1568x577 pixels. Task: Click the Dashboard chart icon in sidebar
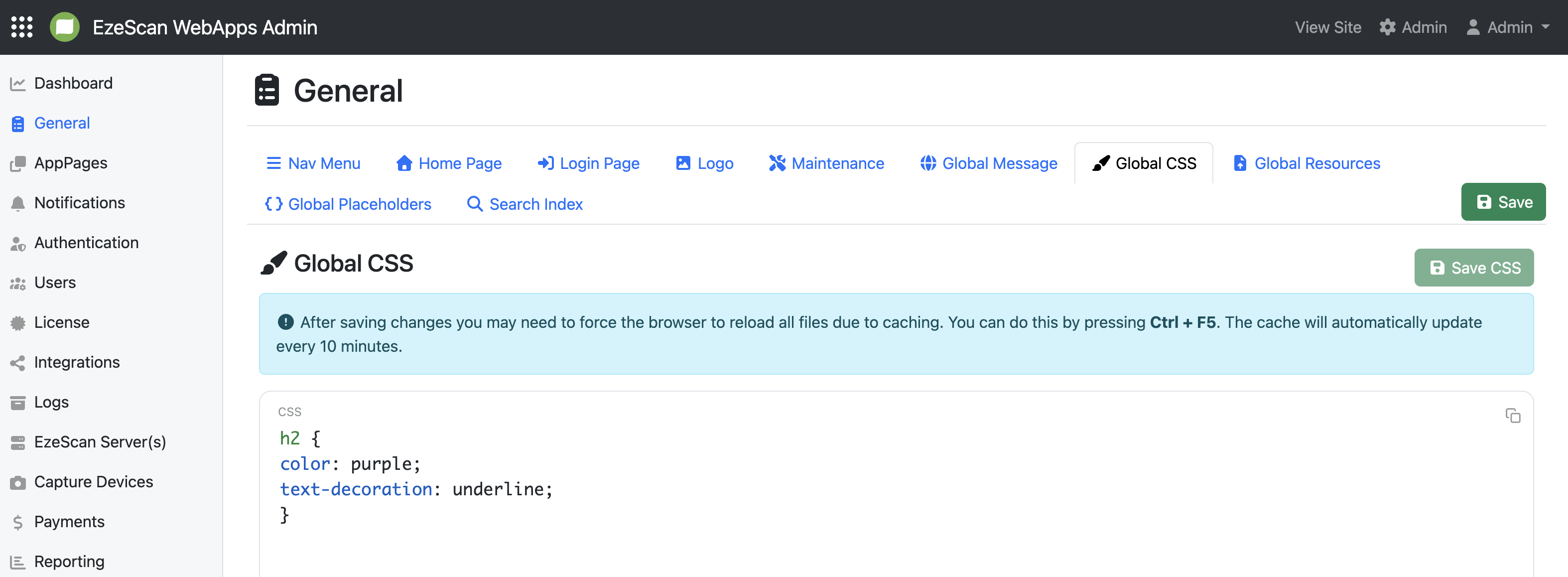coord(17,83)
